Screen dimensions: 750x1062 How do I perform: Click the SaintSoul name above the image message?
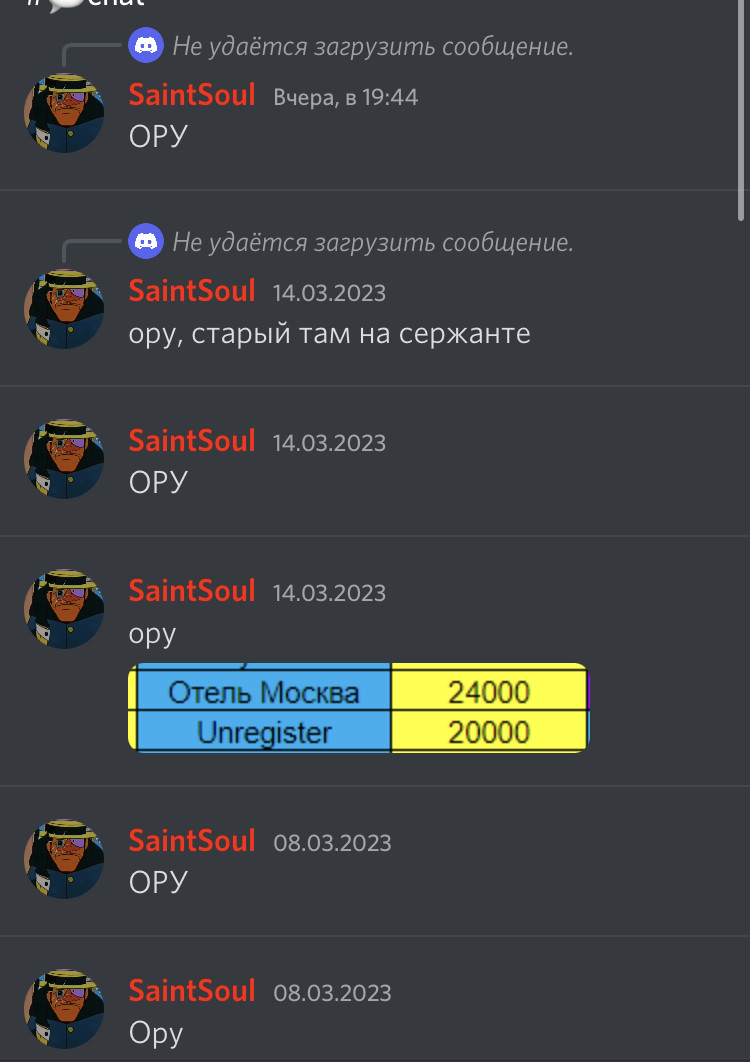192,591
